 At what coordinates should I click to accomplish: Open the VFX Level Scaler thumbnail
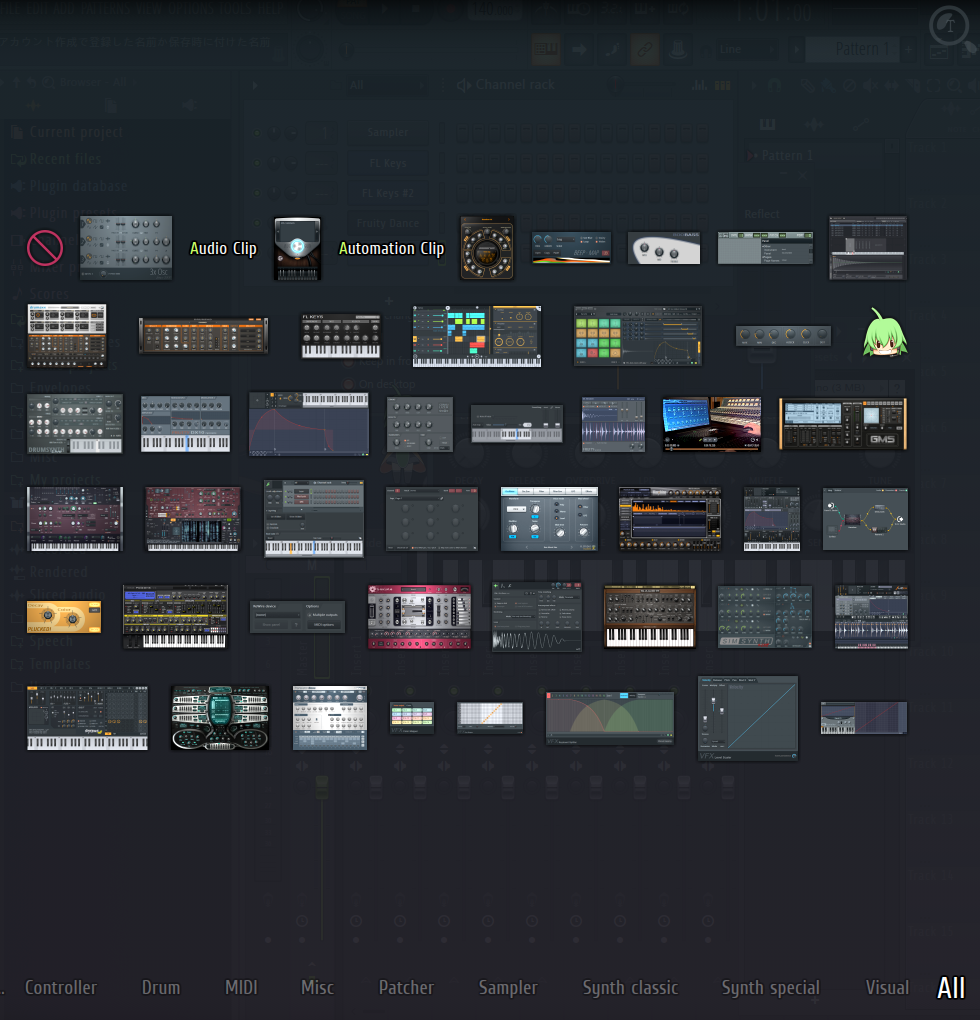[748, 718]
